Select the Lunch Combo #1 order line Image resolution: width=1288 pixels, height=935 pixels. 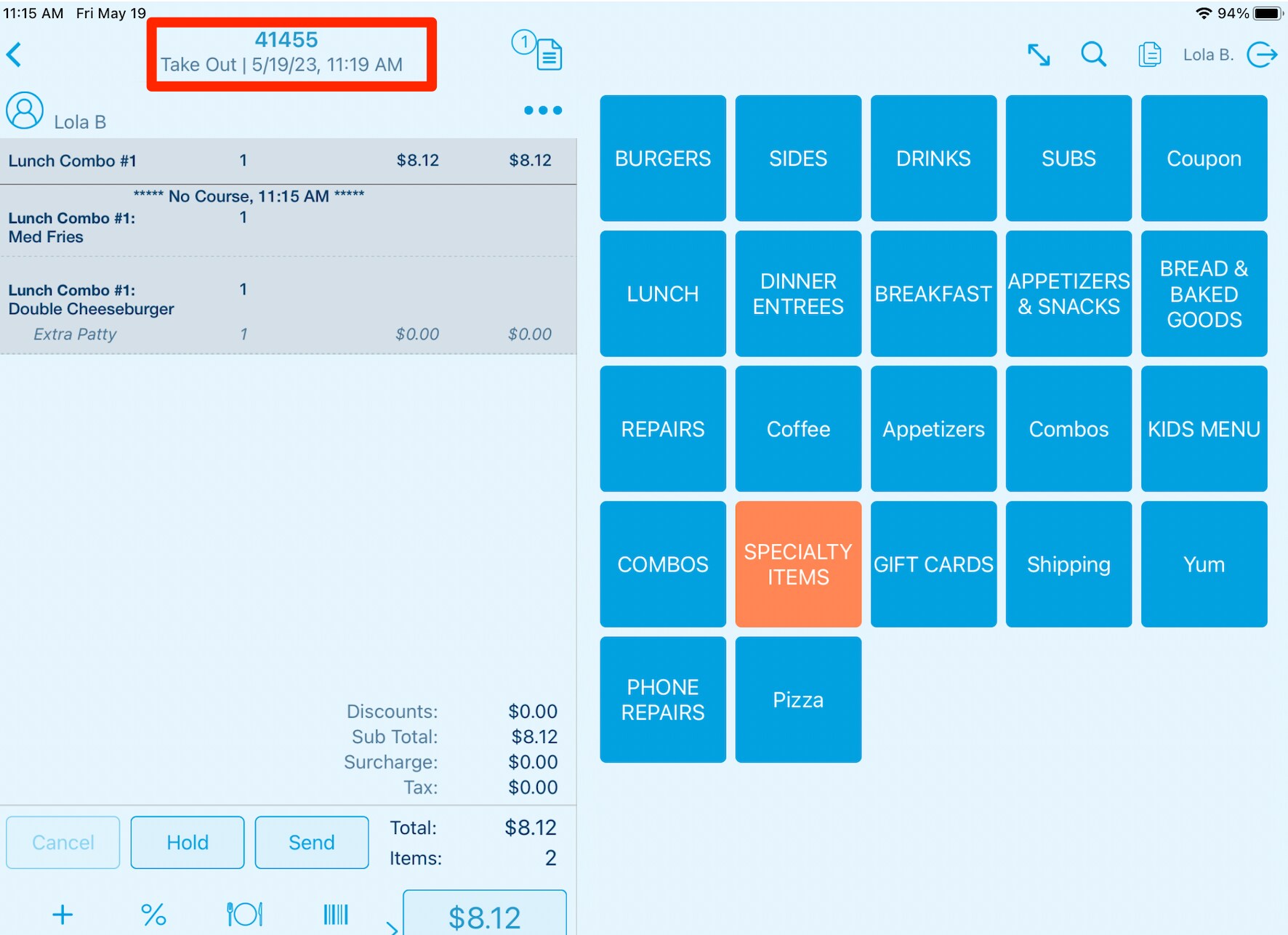288,161
